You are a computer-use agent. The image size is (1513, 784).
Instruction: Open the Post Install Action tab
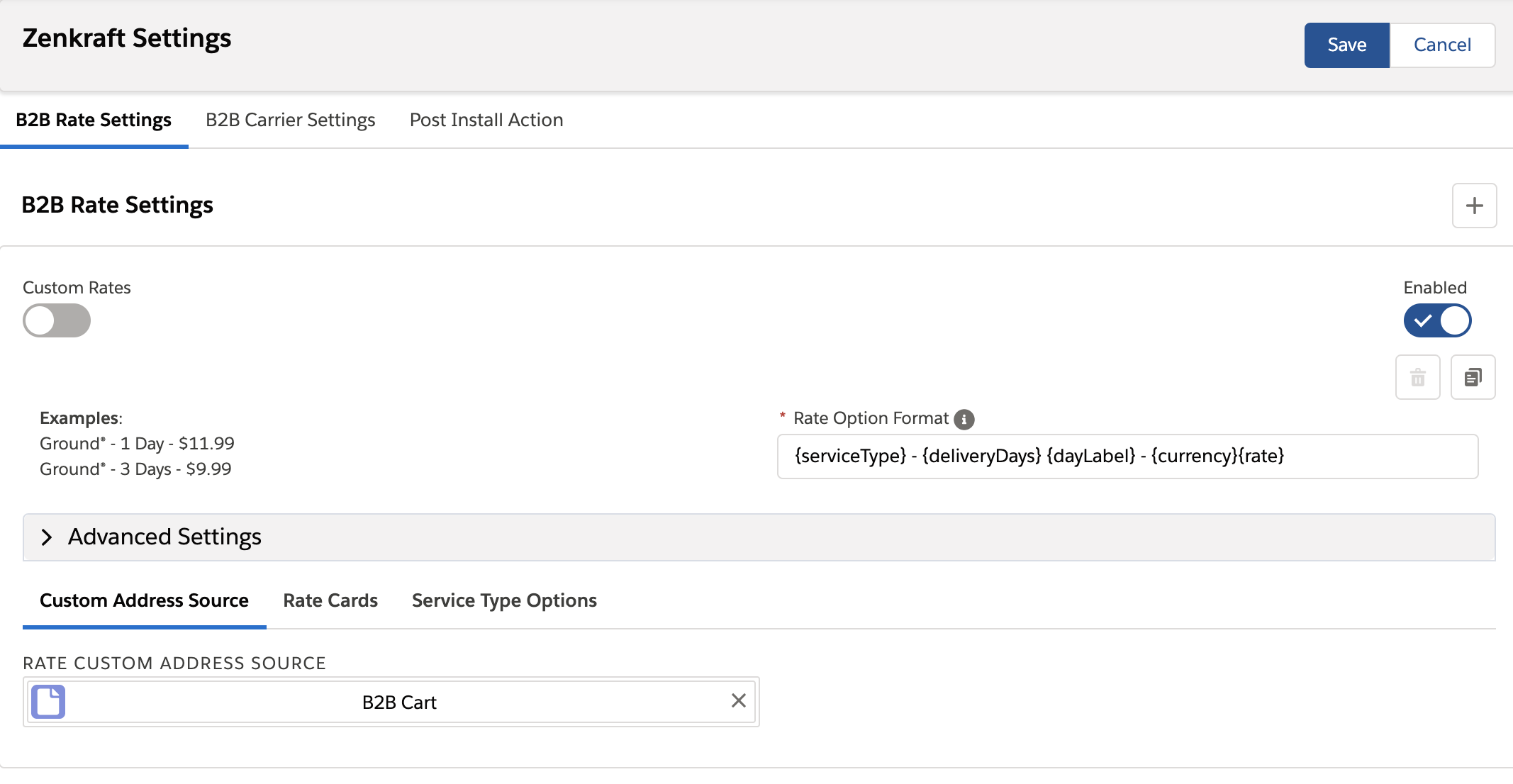point(486,120)
